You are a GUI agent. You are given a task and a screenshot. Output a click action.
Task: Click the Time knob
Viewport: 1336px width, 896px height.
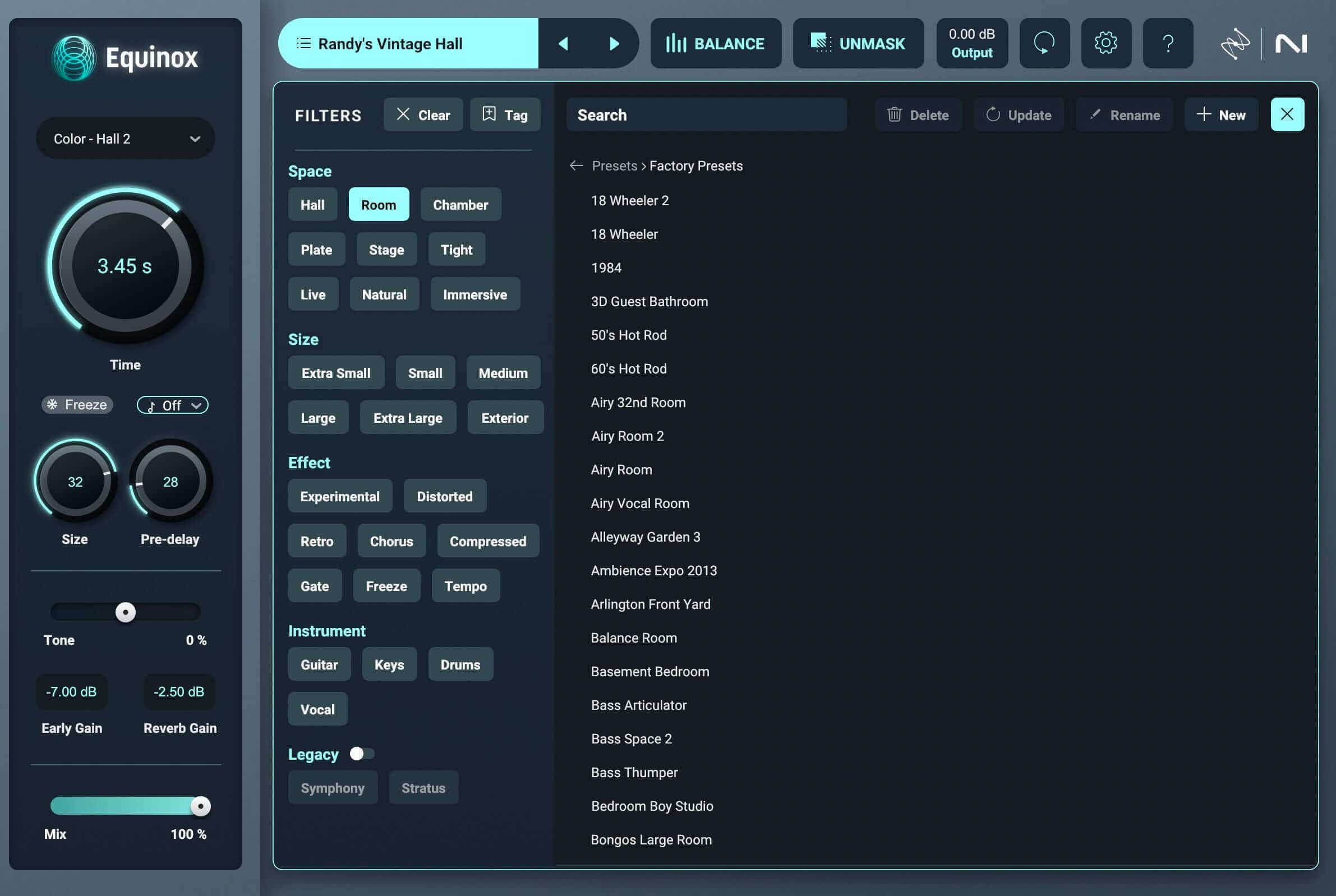pyautogui.click(x=125, y=266)
